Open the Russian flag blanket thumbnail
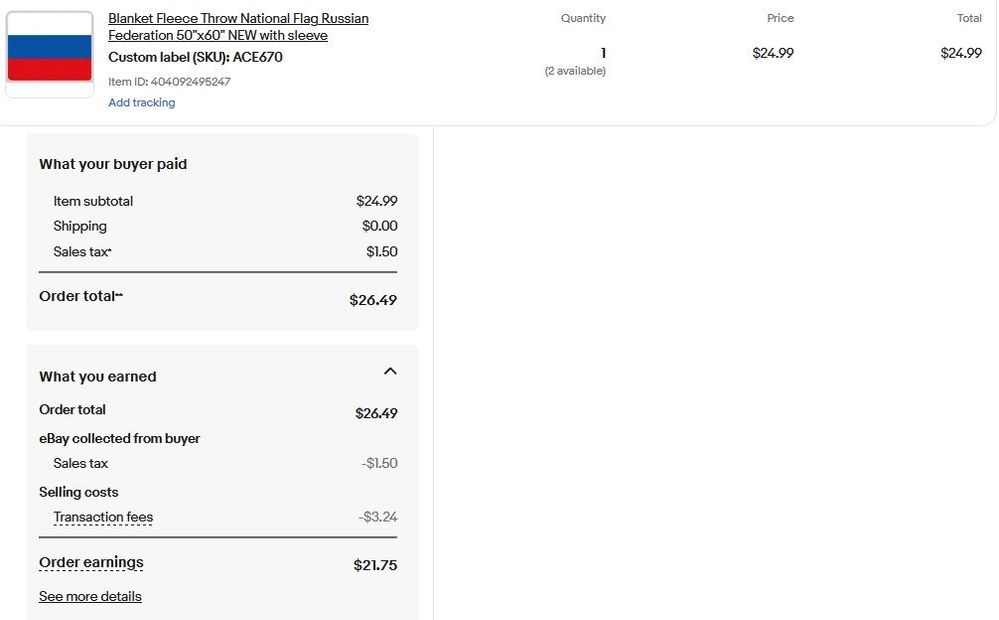Screen dimensions: 999x620 (50, 54)
